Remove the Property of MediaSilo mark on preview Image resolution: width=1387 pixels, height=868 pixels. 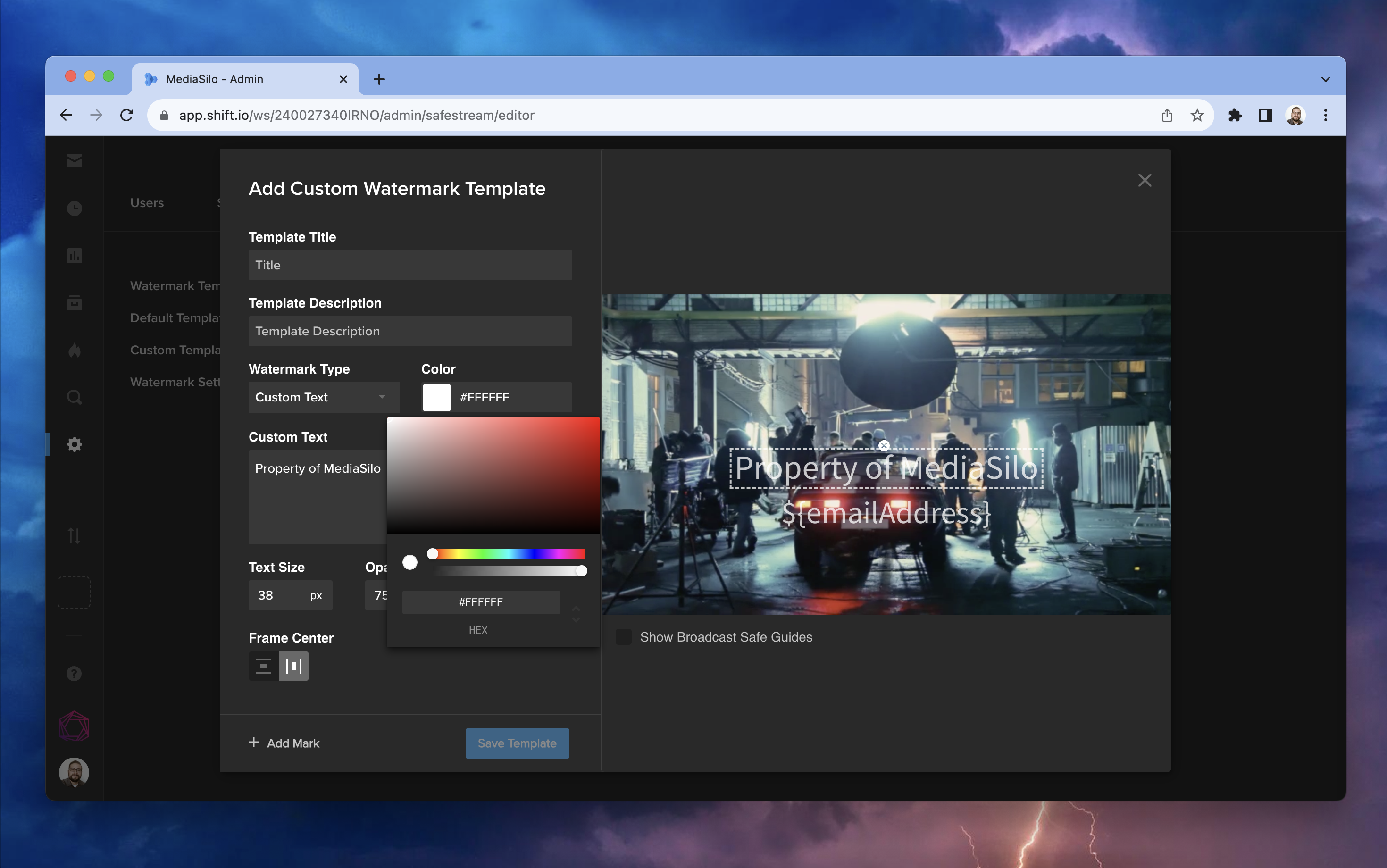[x=884, y=445]
